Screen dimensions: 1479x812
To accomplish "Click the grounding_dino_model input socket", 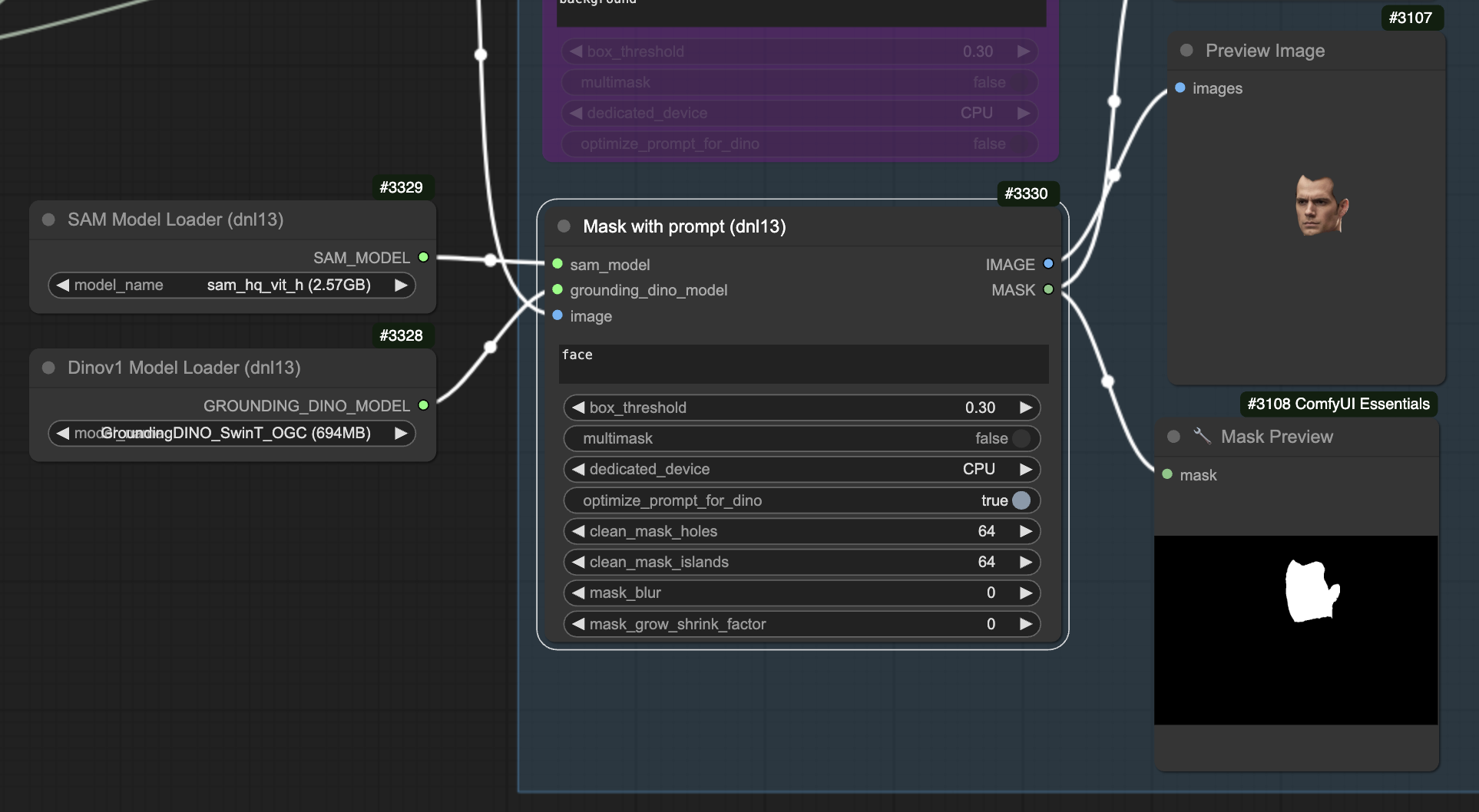I will 557,290.
